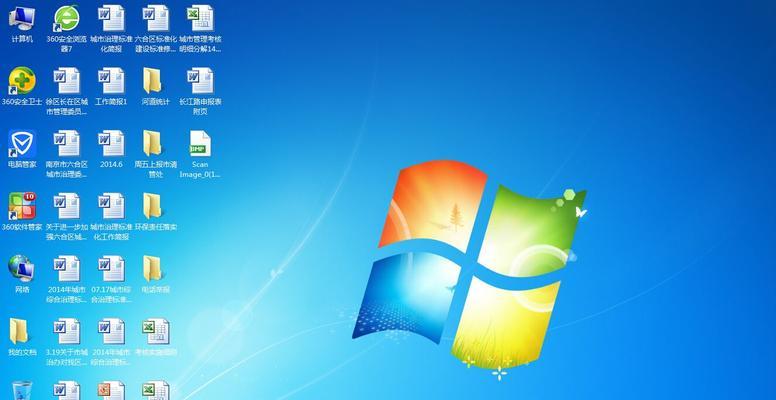The image size is (776, 400).
Task: Select Word file 城市治理标准化简报
Action: [111, 28]
